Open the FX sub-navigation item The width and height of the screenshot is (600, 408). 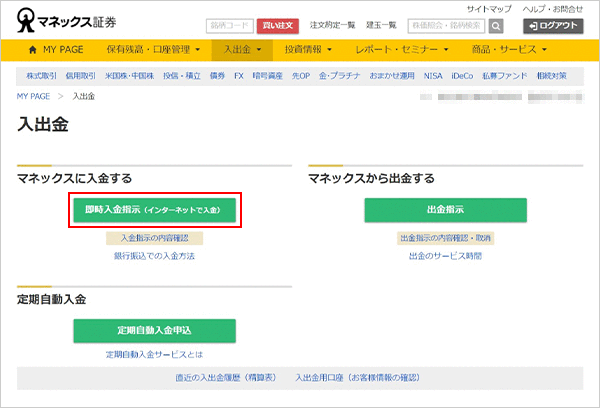click(238, 76)
